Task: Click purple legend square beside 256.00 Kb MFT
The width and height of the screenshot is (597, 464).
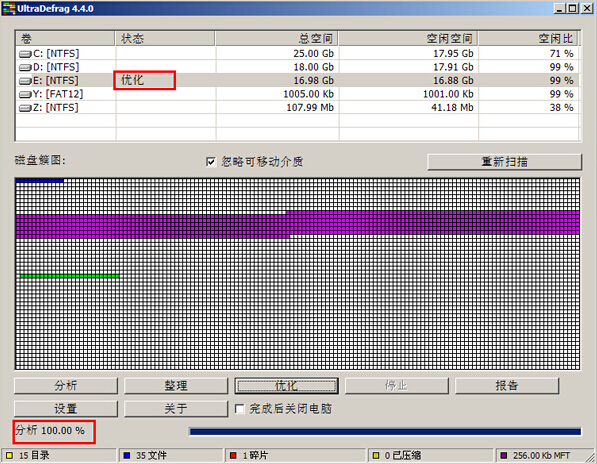Action: pyautogui.click(x=504, y=455)
